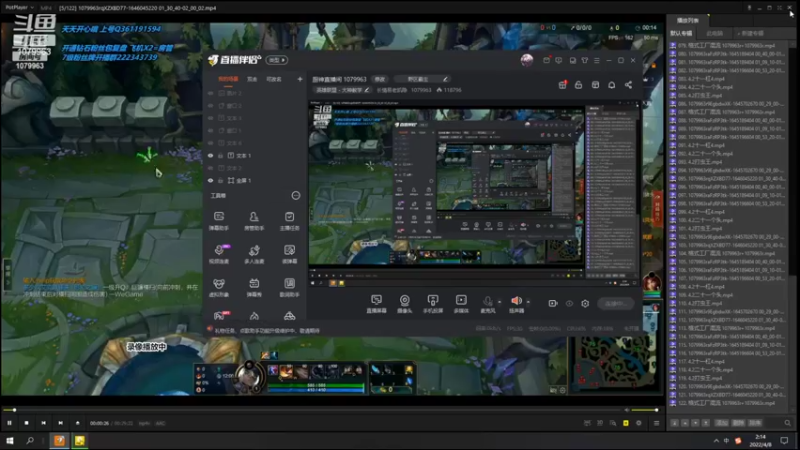This screenshot has width=800, height=450.
Task: Go to previous file in PotPlayer
Action: [43, 423]
